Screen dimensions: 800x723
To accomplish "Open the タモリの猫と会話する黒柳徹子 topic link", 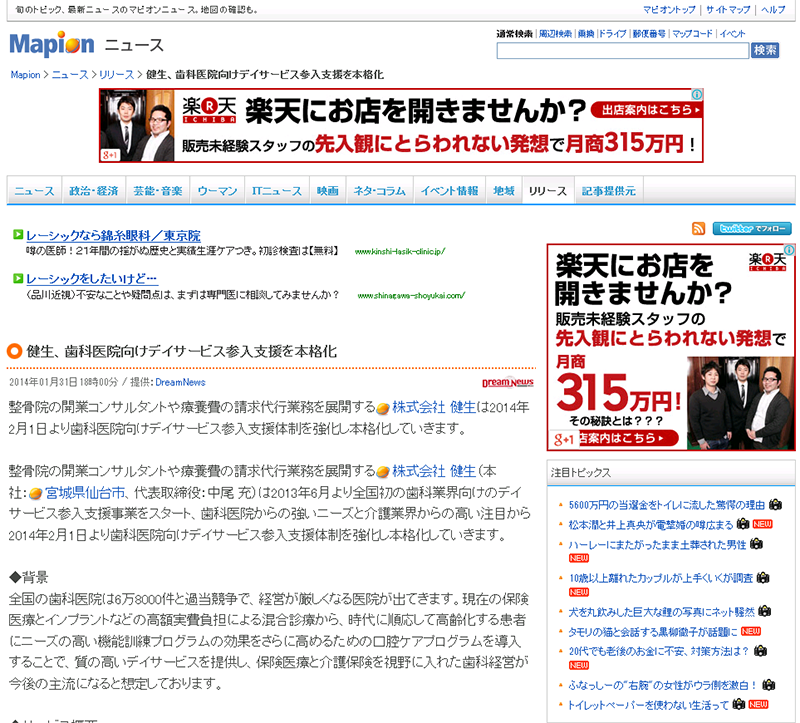I will 653,632.
